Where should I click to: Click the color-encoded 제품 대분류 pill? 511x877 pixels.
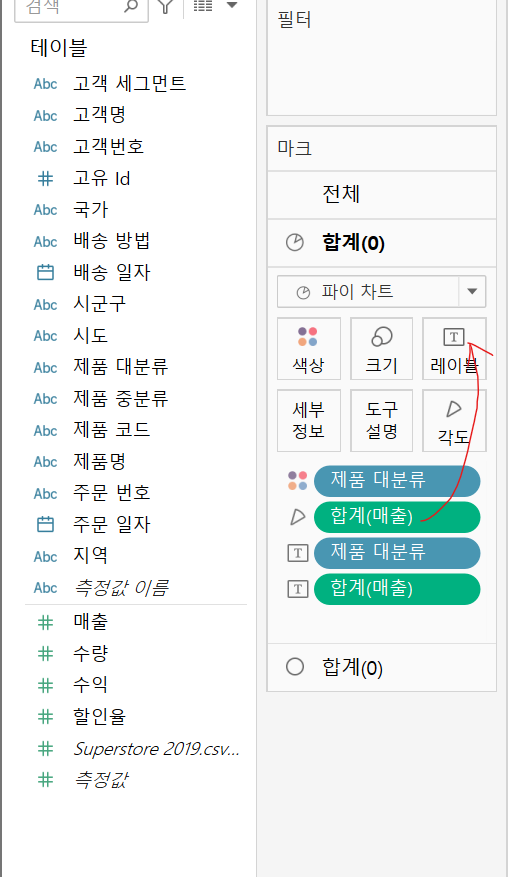(397, 481)
